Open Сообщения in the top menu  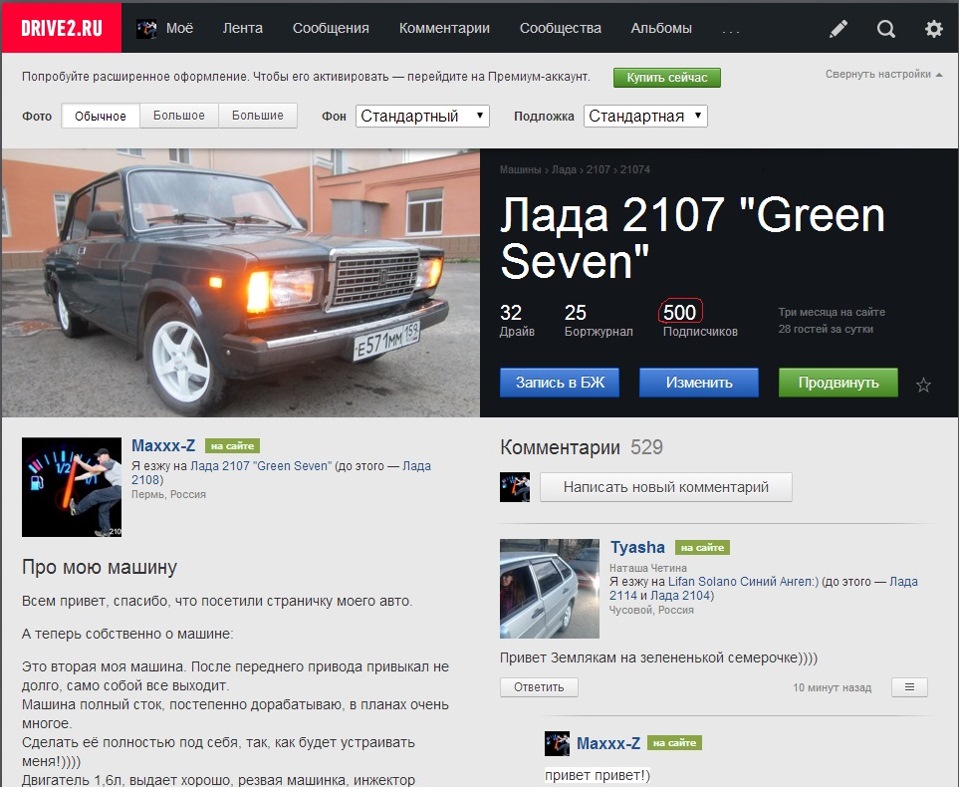pos(331,28)
